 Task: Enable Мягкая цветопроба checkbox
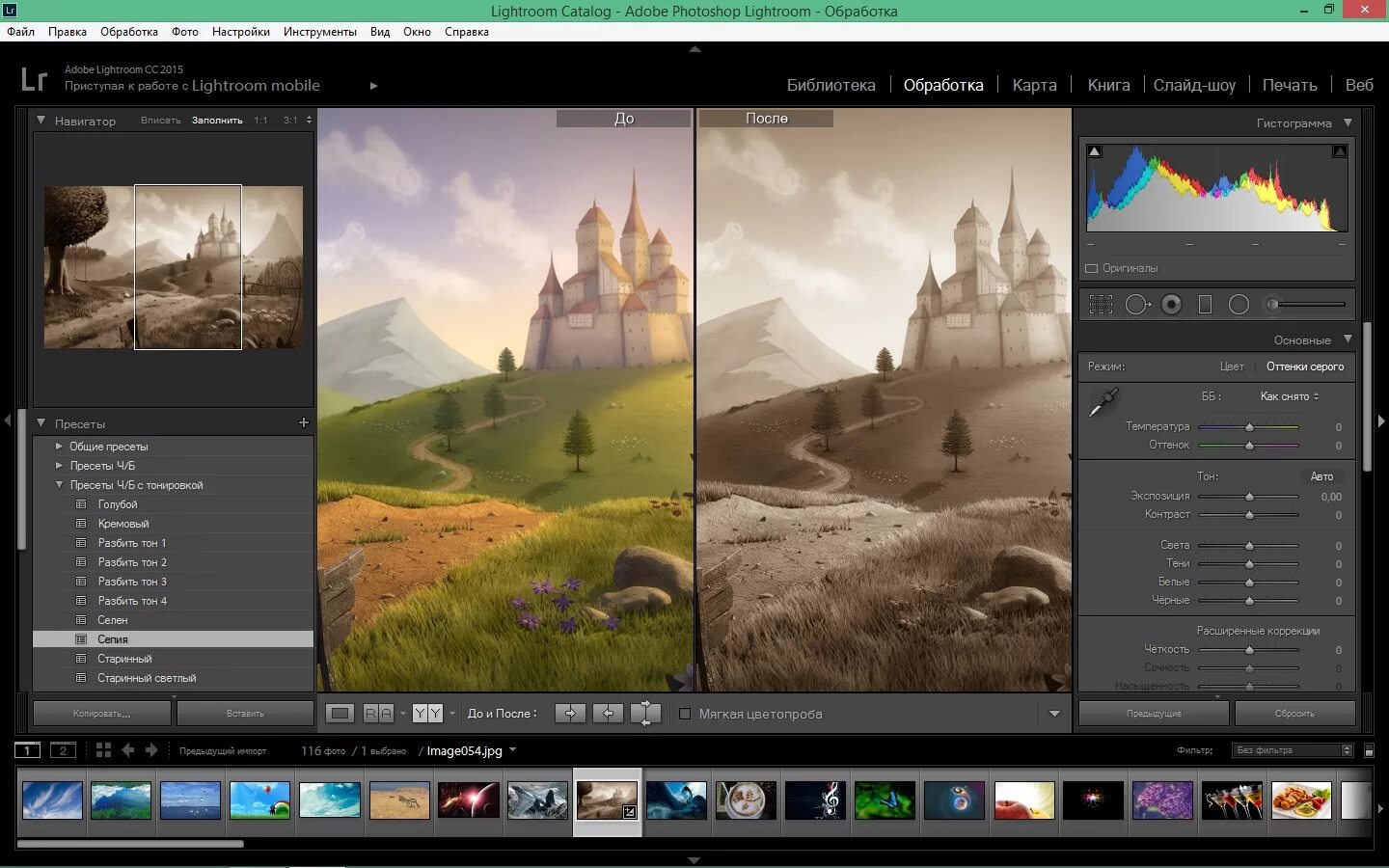point(685,714)
